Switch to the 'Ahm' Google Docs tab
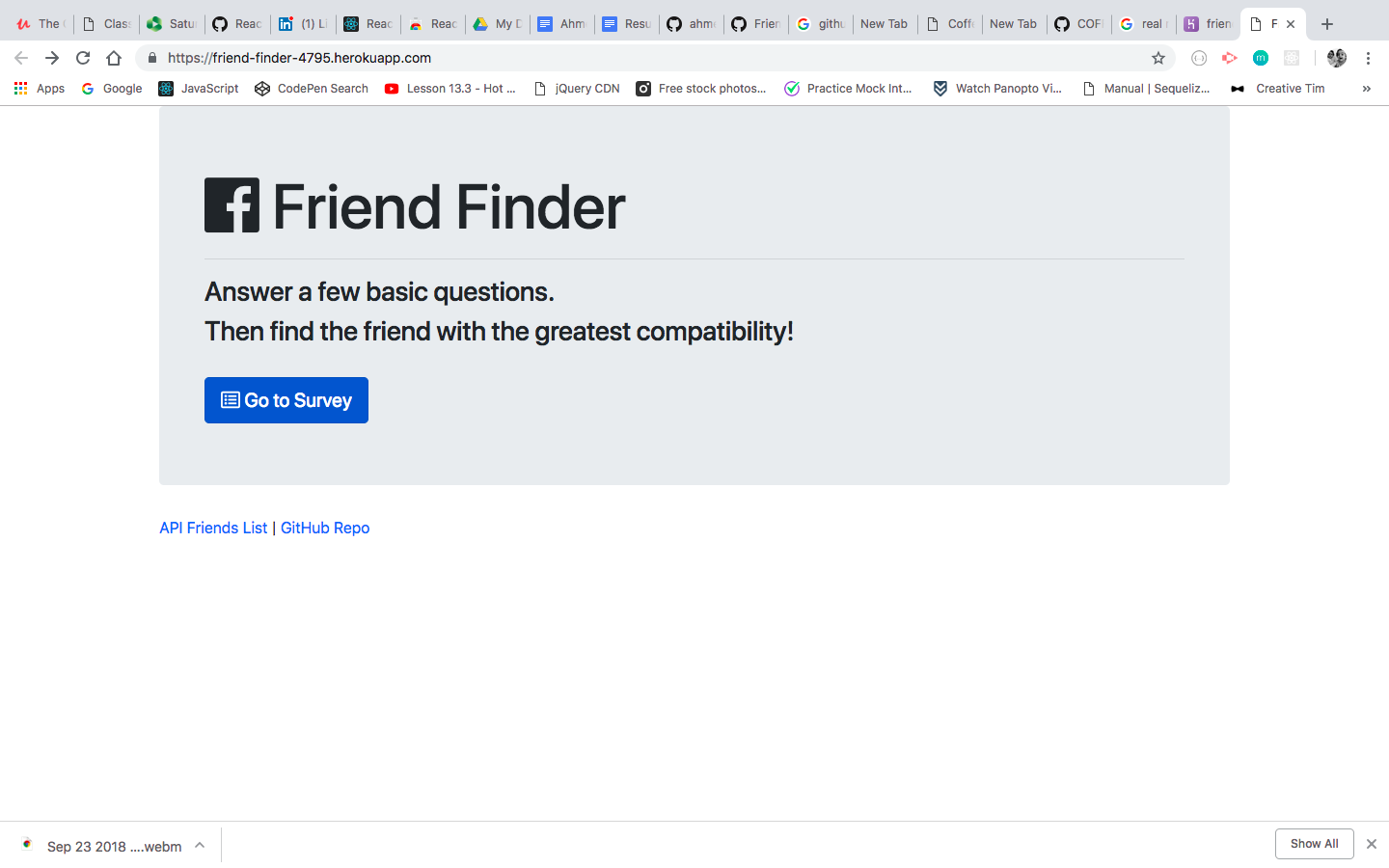Viewport: 1389px width, 868px height. point(561,24)
